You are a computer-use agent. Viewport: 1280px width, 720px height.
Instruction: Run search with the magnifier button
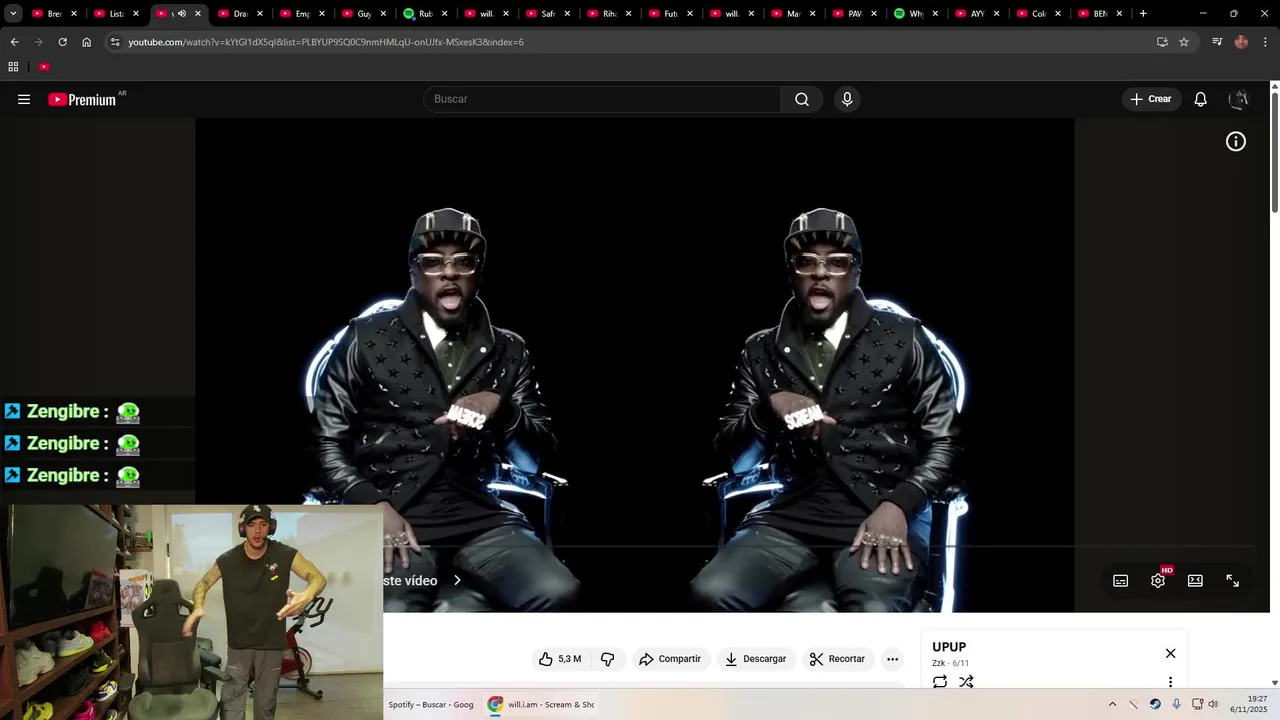click(x=802, y=99)
